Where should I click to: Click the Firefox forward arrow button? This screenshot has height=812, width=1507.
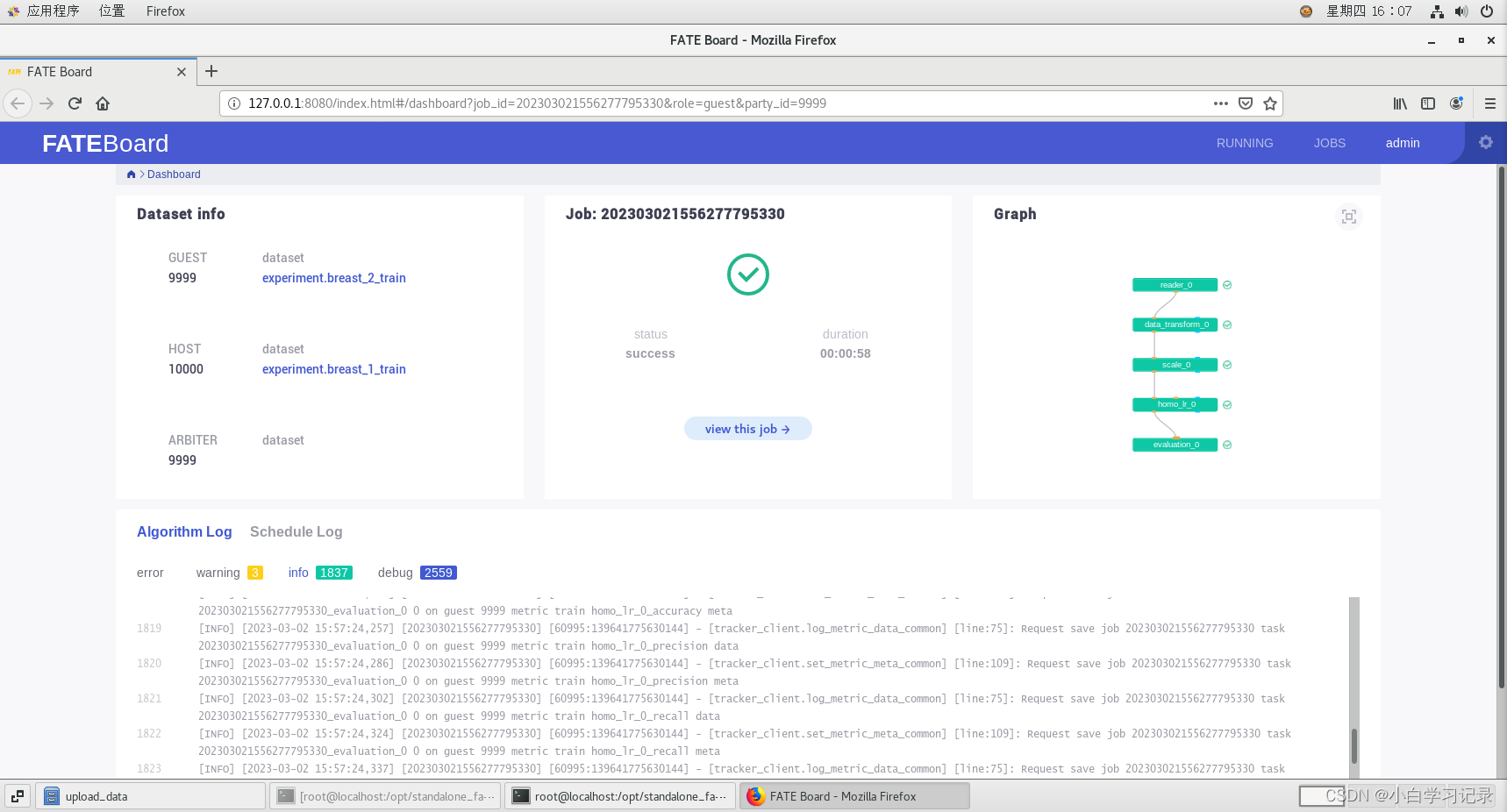pos(46,103)
